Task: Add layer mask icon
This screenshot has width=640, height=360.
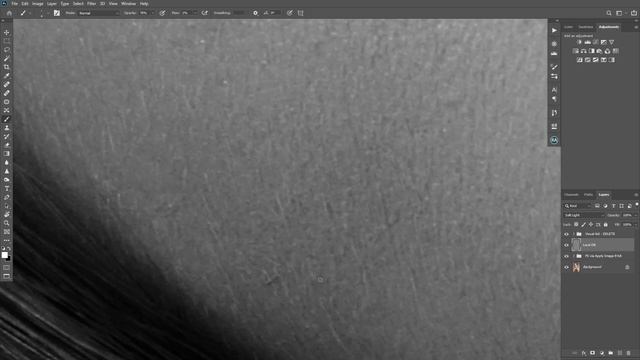Action: click(x=593, y=353)
